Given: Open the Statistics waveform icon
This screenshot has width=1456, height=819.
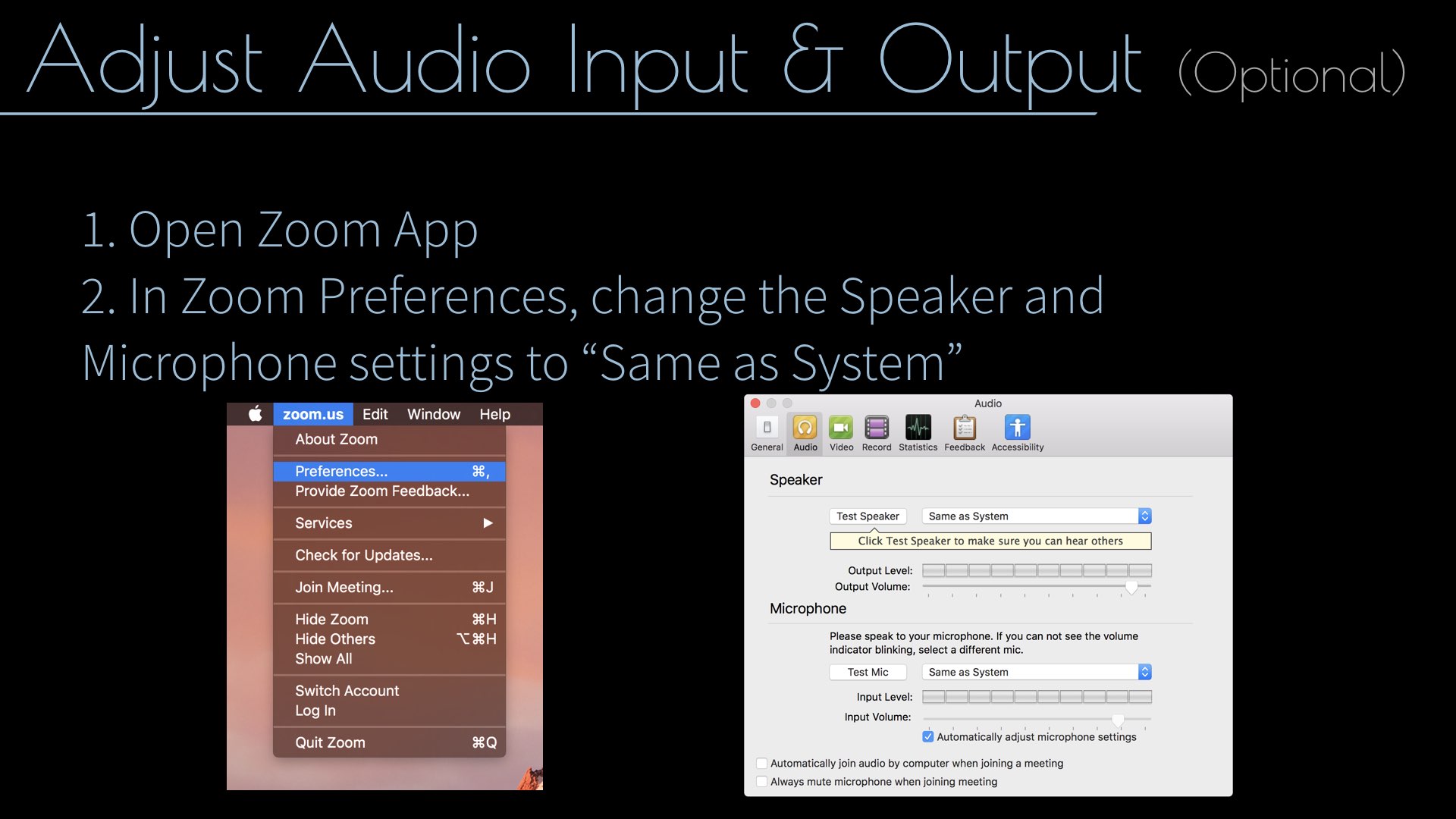Looking at the screenshot, I should (918, 428).
